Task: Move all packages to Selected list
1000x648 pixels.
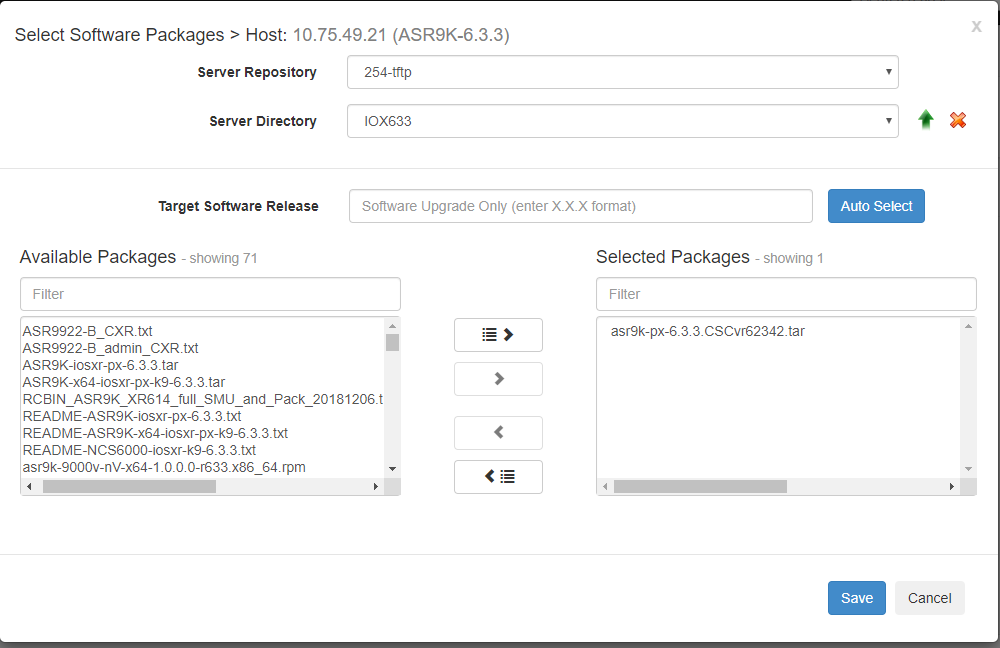Action: pos(498,335)
